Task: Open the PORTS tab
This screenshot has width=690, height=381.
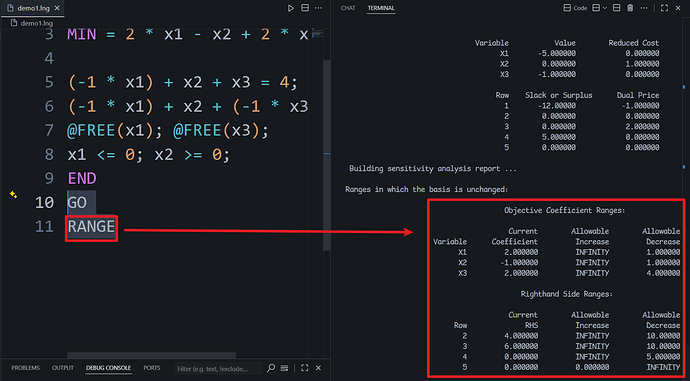Action: pyautogui.click(x=151, y=368)
